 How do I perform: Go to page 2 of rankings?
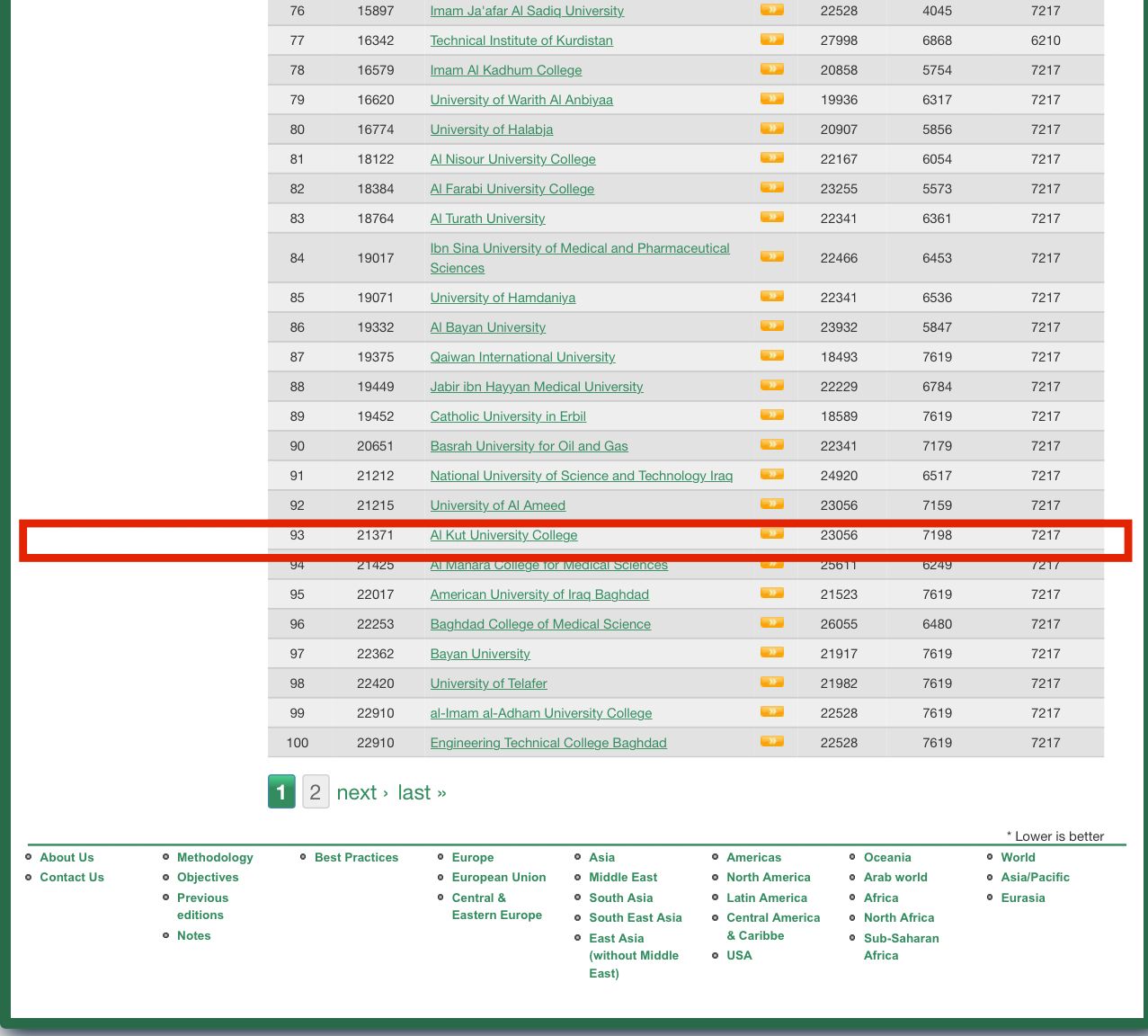tap(316, 792)
